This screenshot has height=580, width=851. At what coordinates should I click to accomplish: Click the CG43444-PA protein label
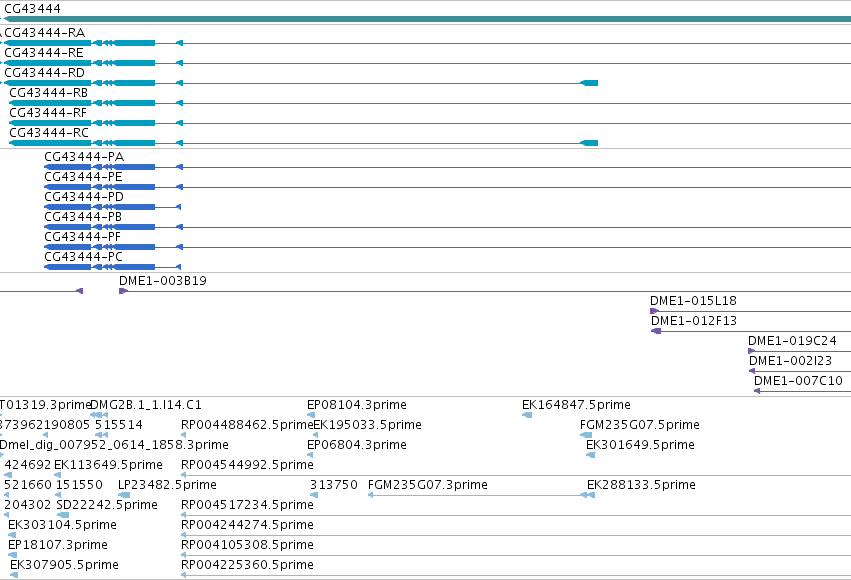click(x=84, y=157)
